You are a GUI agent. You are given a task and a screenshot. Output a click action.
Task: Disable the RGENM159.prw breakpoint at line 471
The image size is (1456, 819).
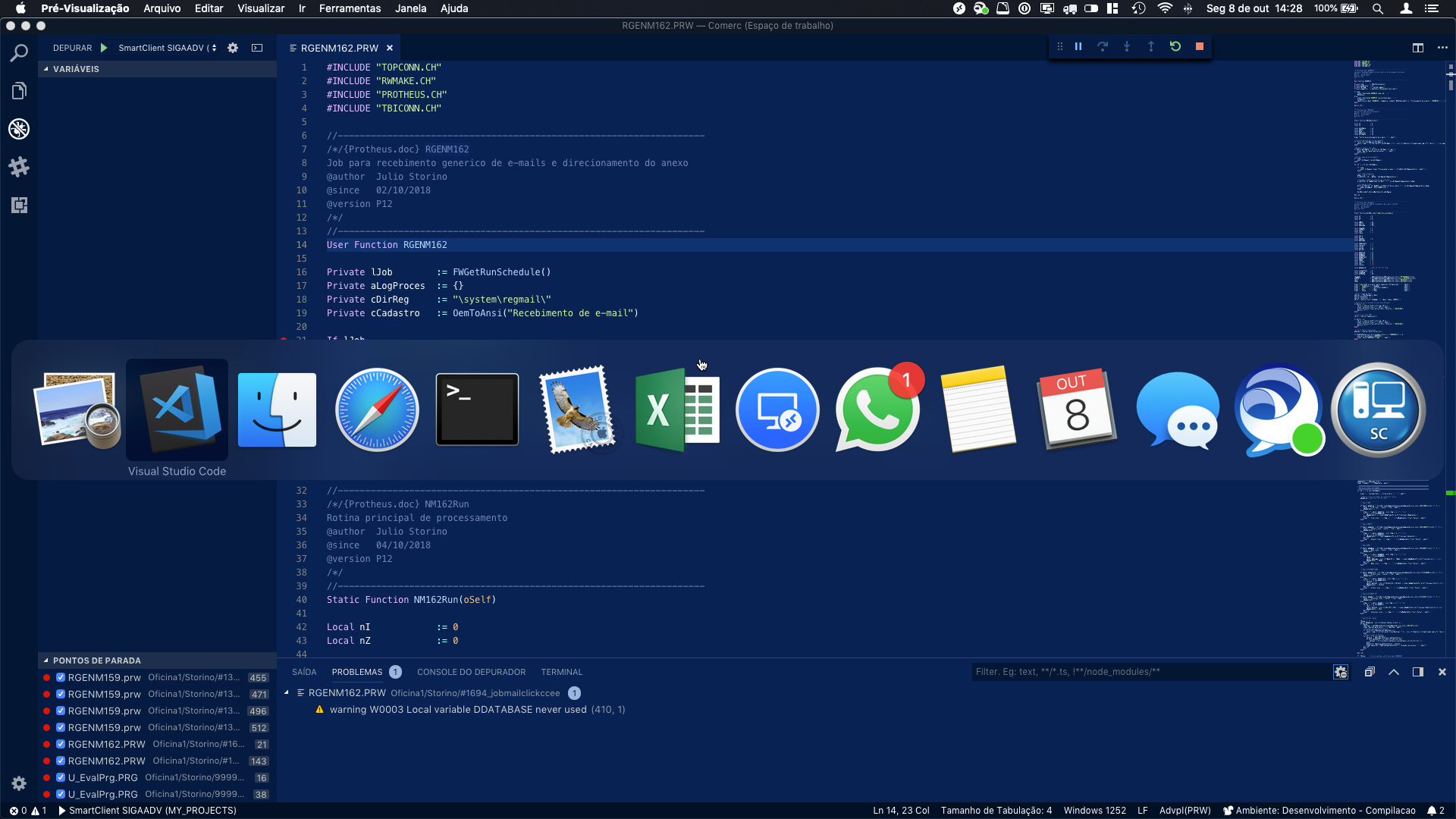click(61, 694)
